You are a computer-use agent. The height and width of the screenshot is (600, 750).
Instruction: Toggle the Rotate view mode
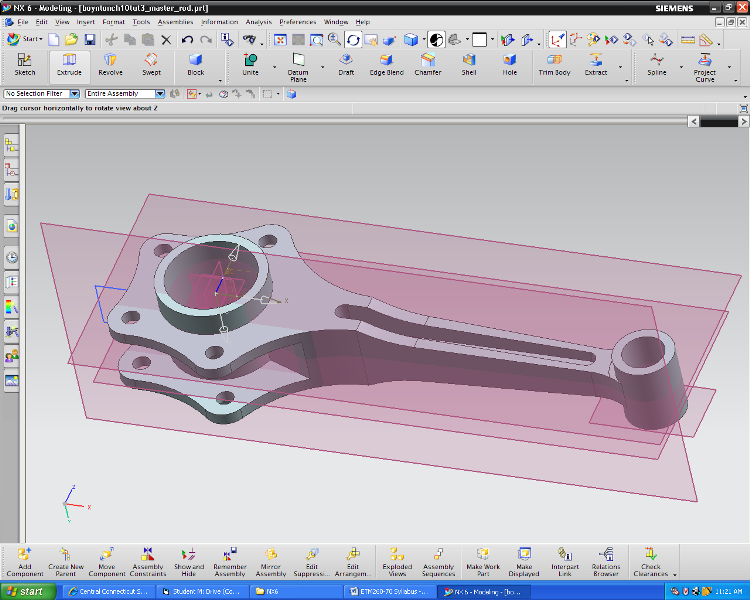[353, 40]
